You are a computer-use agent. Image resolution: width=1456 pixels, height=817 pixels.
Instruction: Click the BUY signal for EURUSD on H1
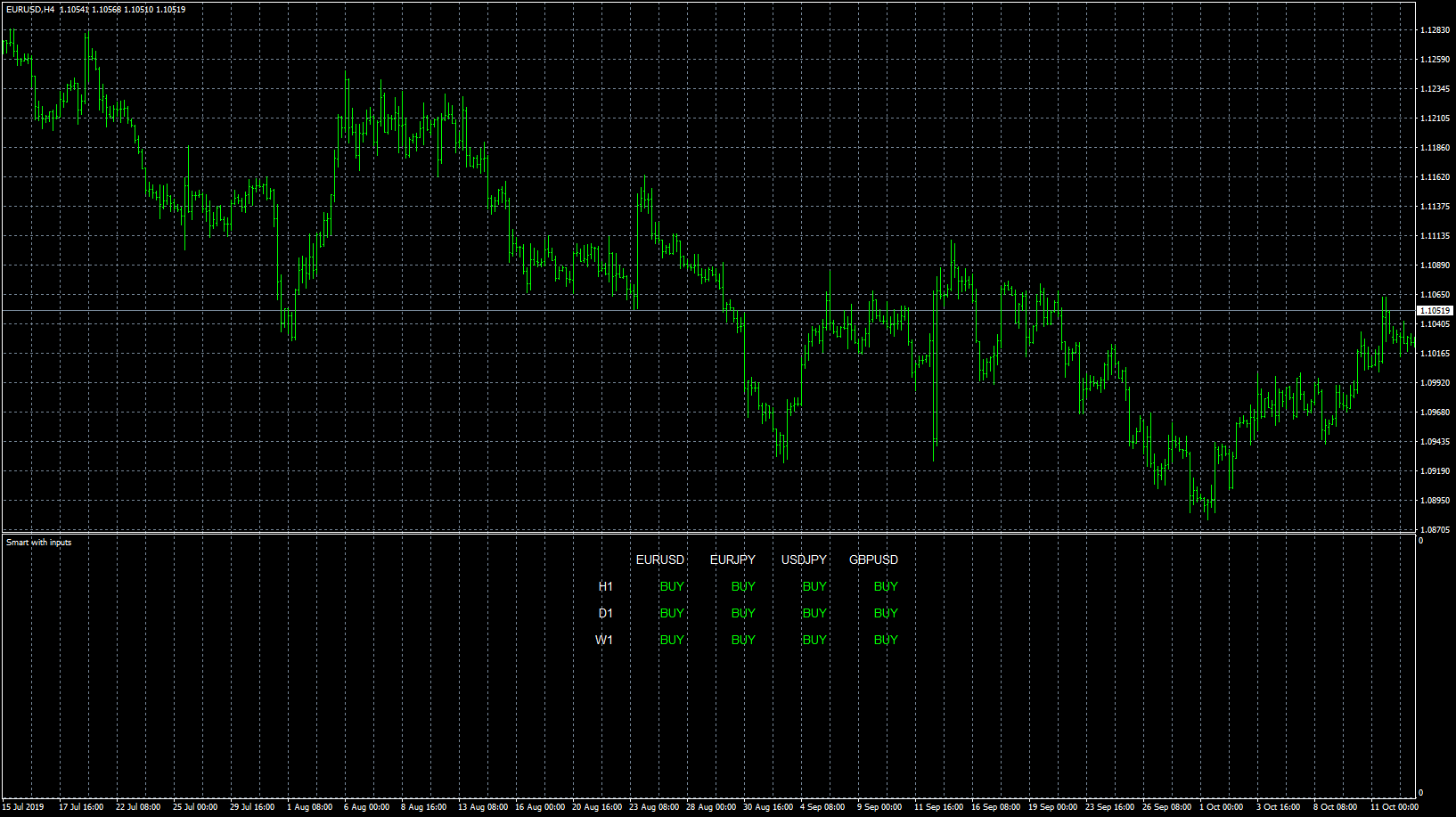(x=672, y=586)
